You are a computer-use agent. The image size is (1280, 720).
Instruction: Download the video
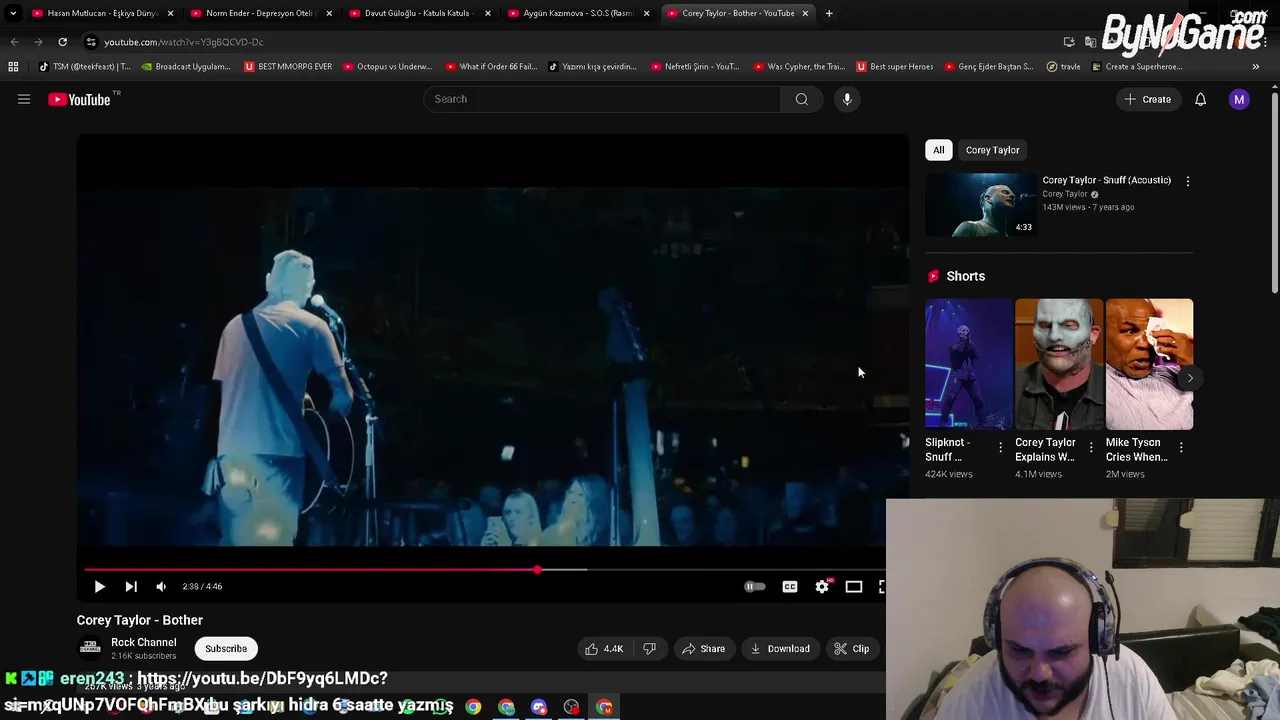pos(780,649)
